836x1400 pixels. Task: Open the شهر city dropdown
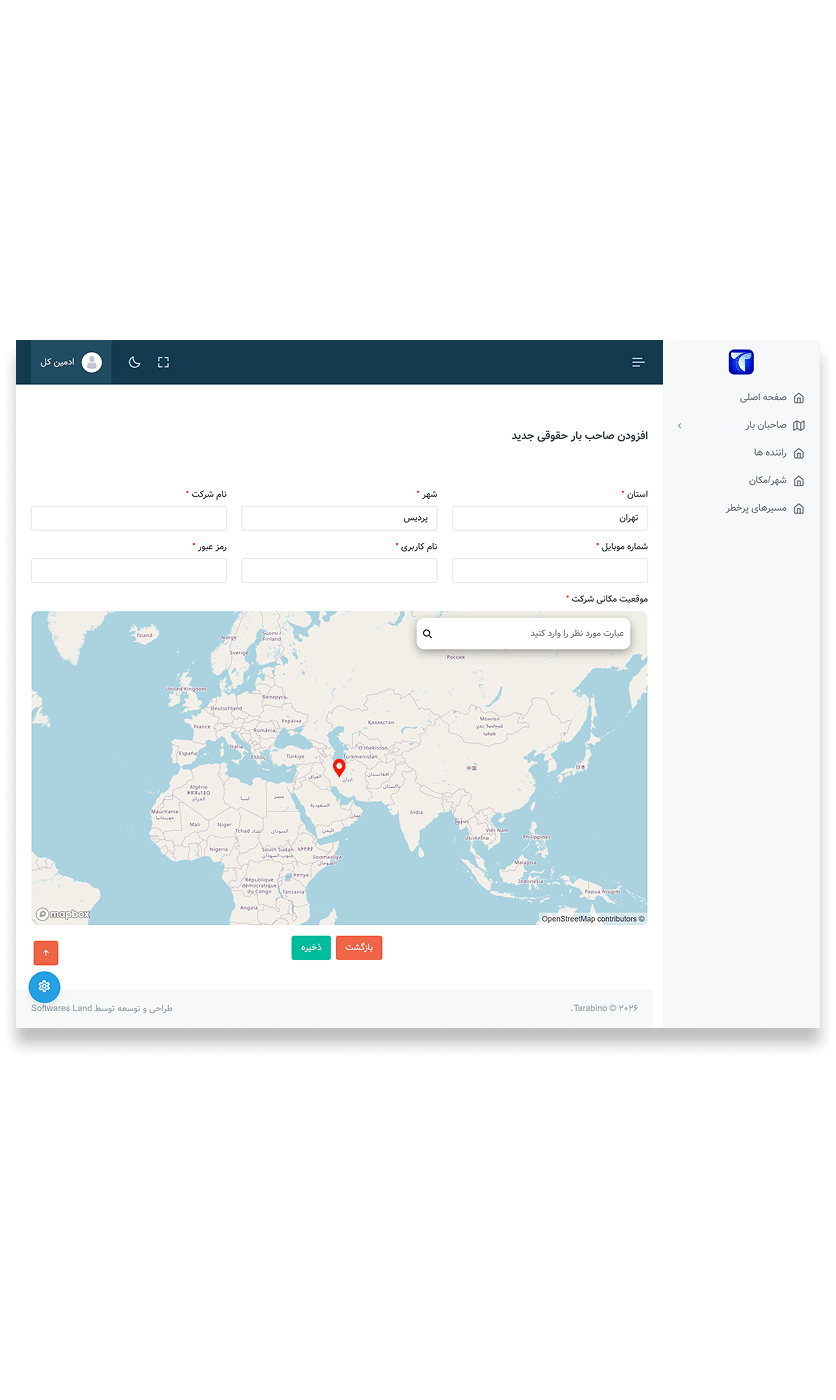(339, 518)
